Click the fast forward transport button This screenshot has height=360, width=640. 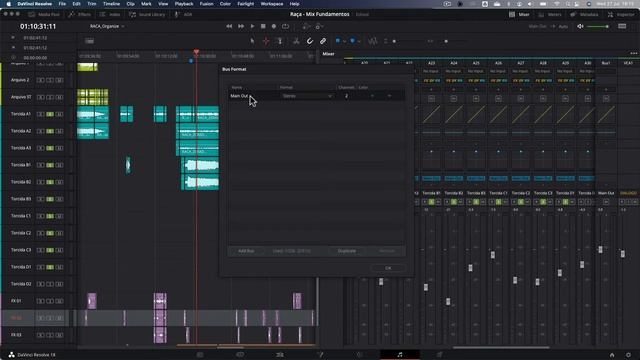pyautogui.click(x=241, y=26)
